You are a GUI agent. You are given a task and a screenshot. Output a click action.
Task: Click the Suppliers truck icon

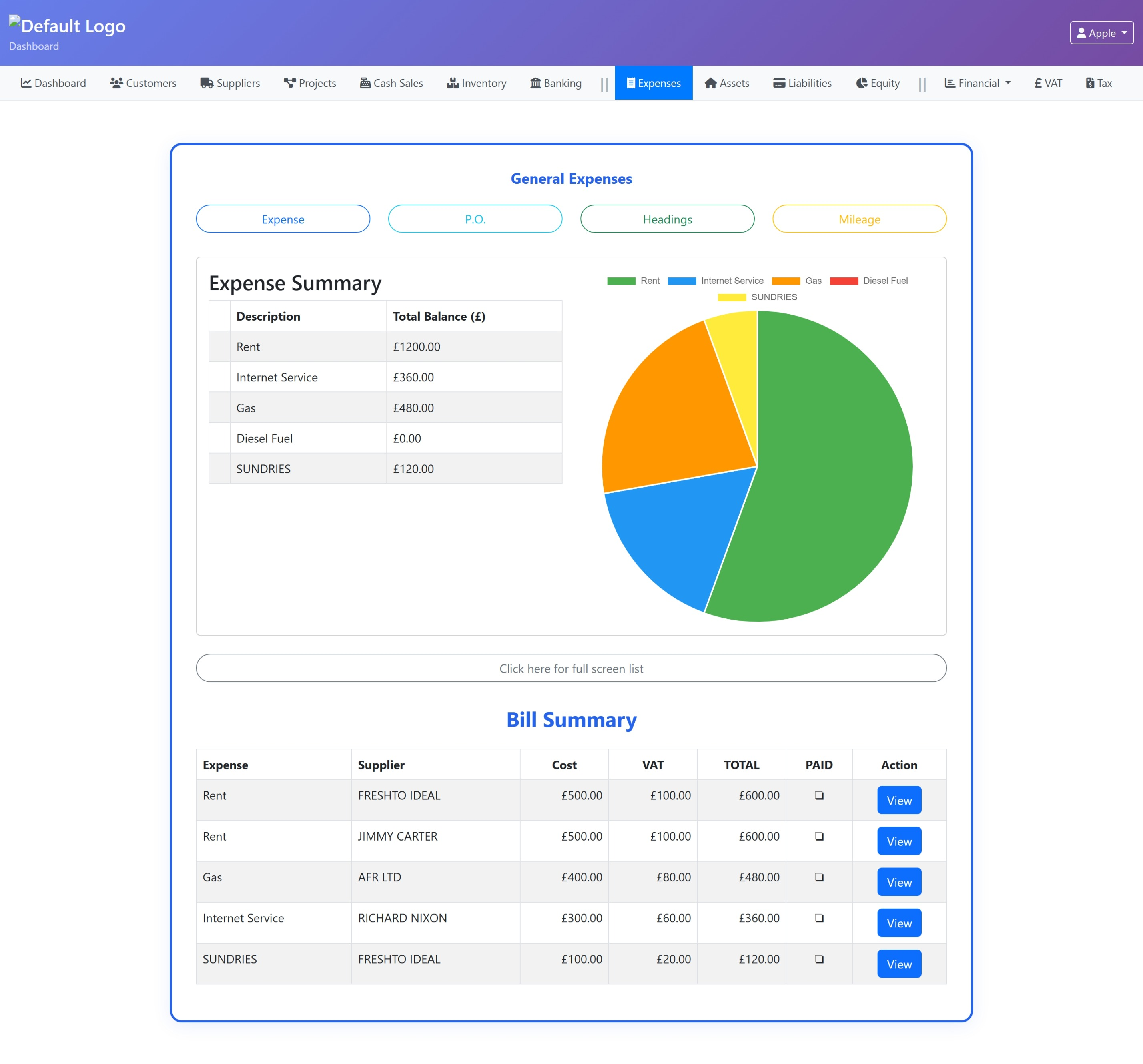(207, 83)
